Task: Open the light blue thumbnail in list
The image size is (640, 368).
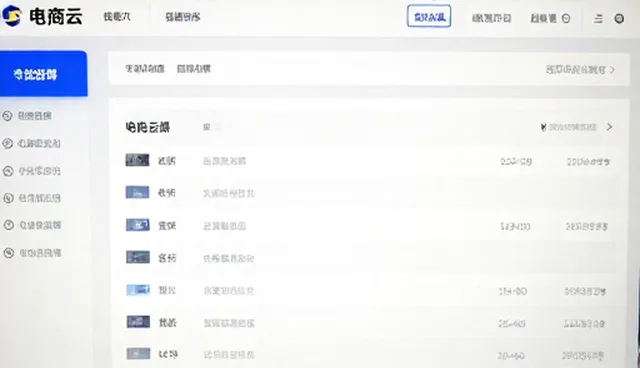Action: point(138,290)
